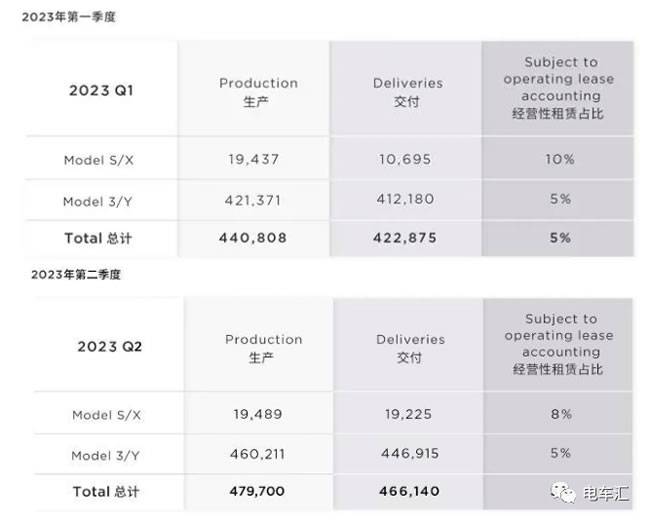Click the 2023 Q2 table header

tap(110, 346)
